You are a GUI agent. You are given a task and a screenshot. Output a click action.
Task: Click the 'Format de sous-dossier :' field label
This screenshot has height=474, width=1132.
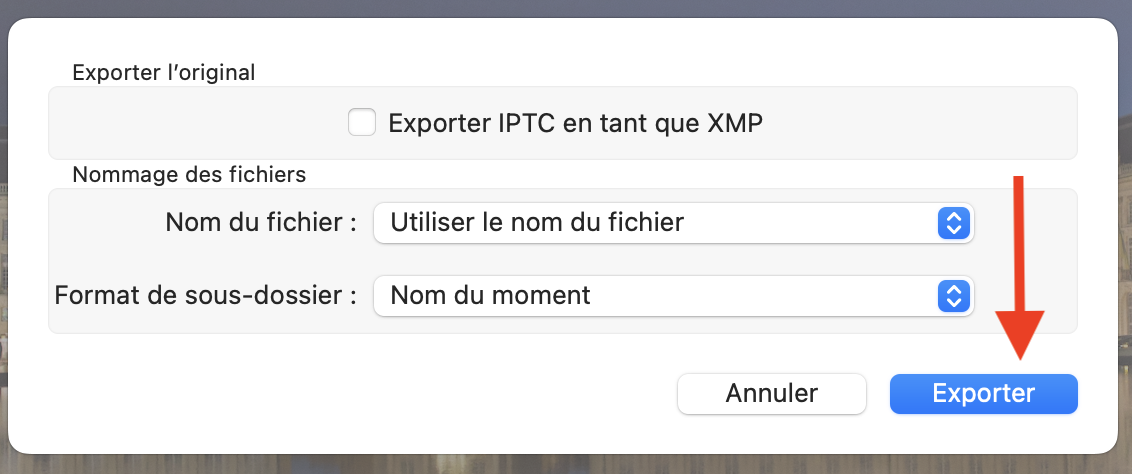coord(205,296)
